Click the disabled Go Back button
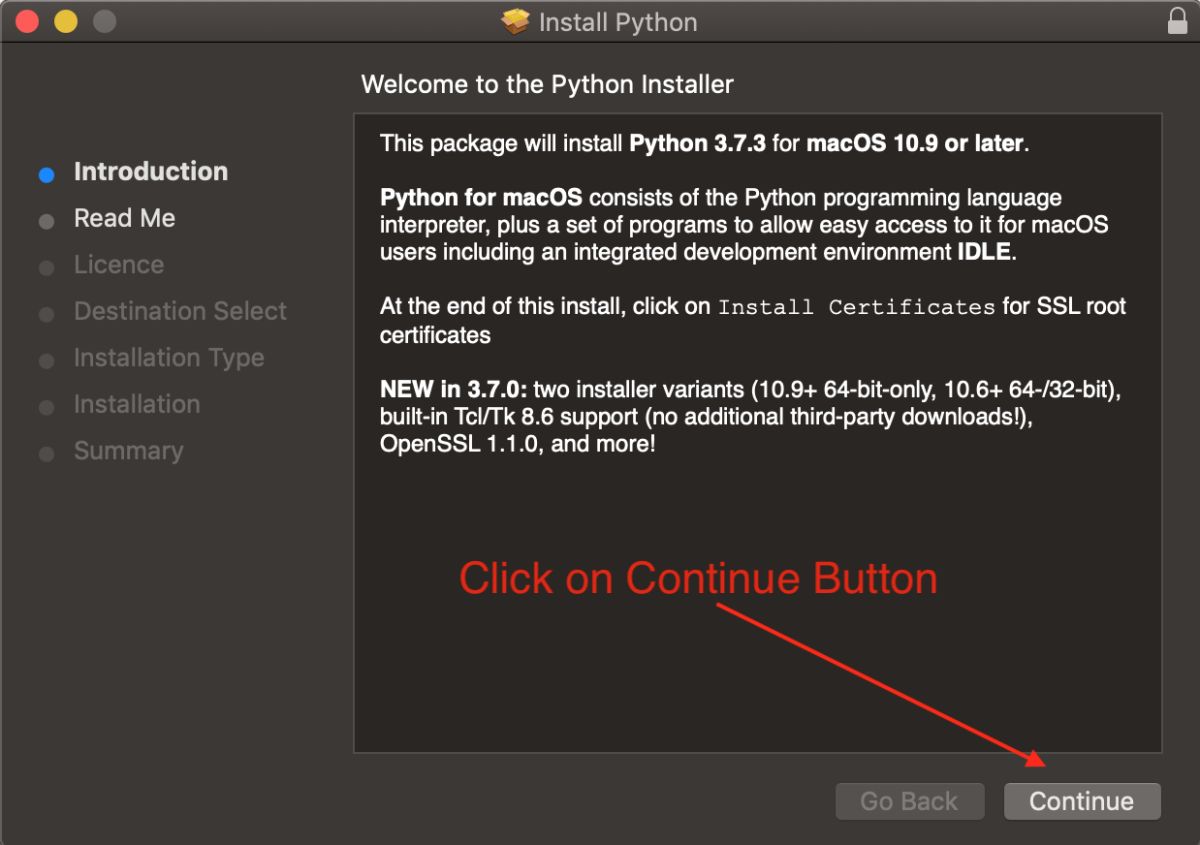 pyautogui.click(x=909, y=801)
